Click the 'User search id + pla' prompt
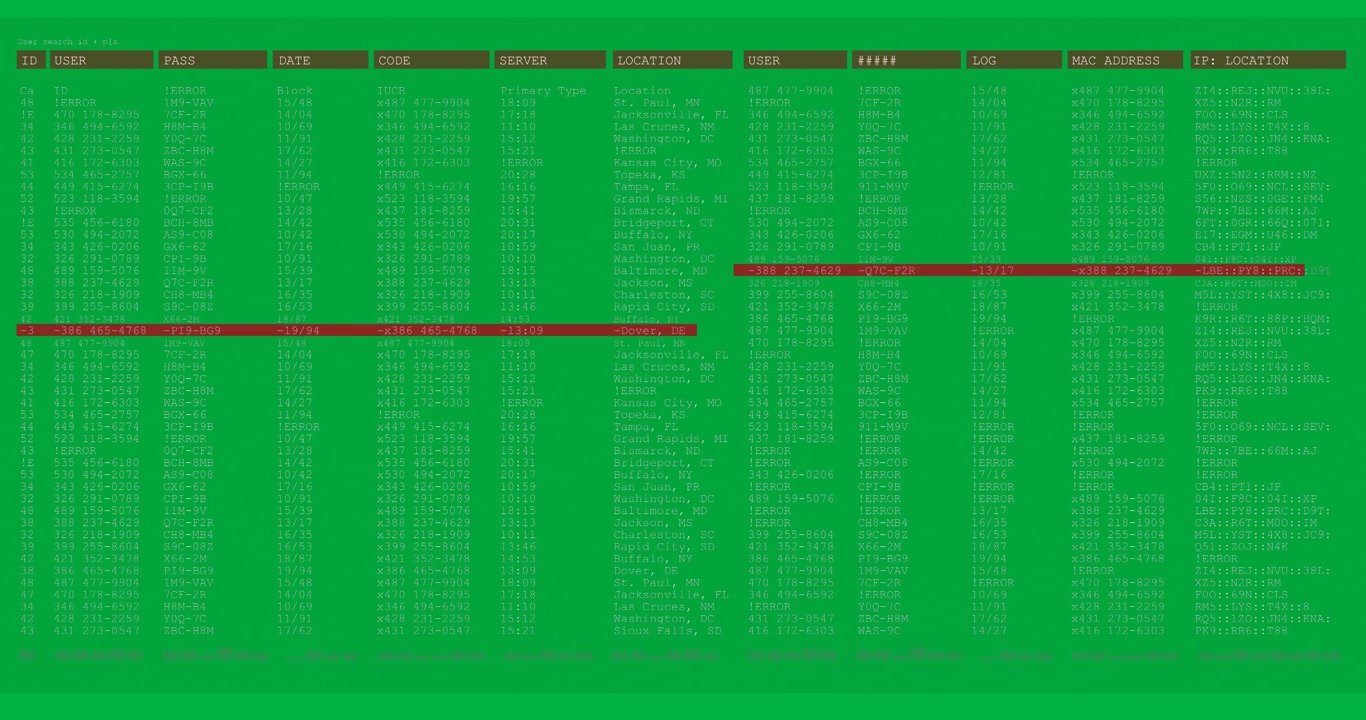Image resolution: width=1366 pixels, height=720 pixels. click(67, 42)
